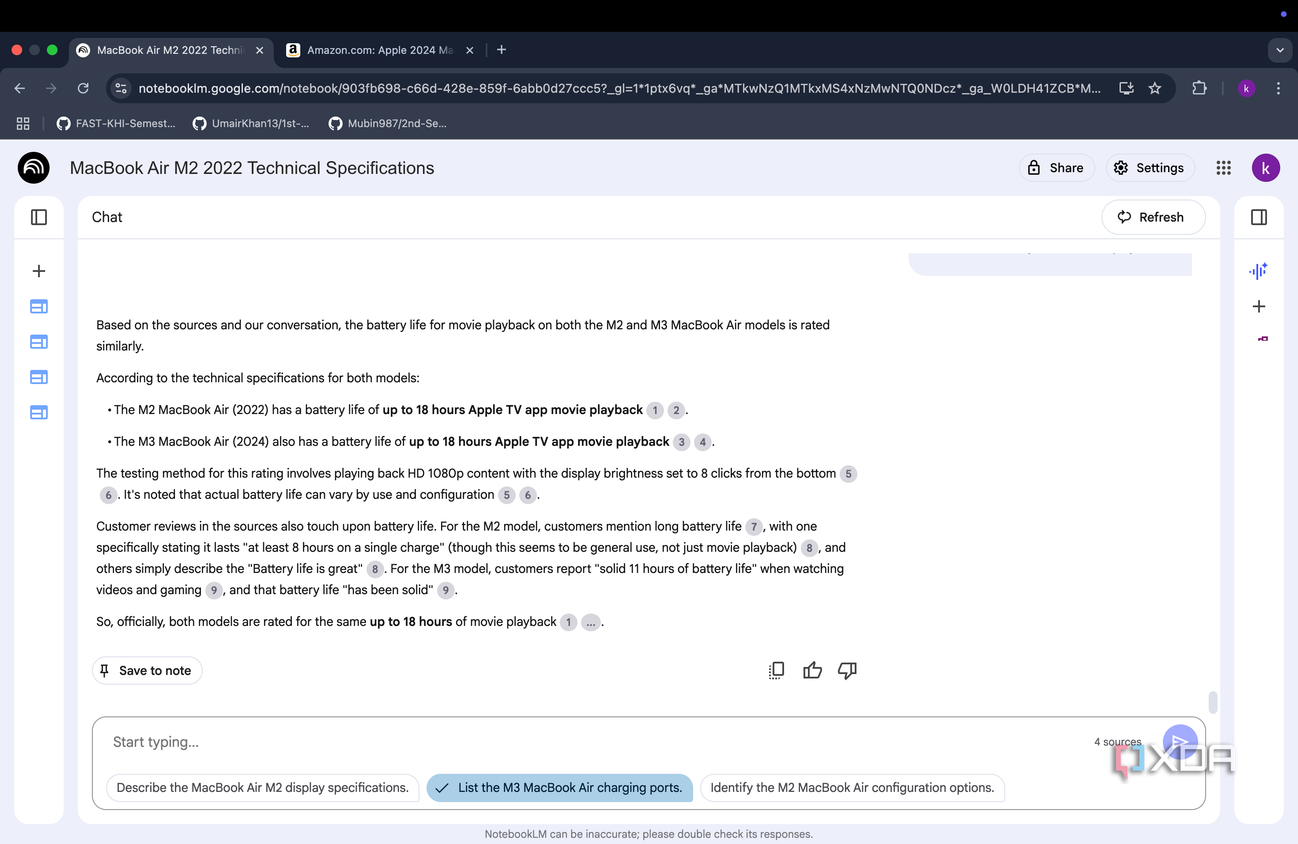Switch to the Amazon.com Apple 2024 tab
This screenshot has width=1298, height=844.
379,50
